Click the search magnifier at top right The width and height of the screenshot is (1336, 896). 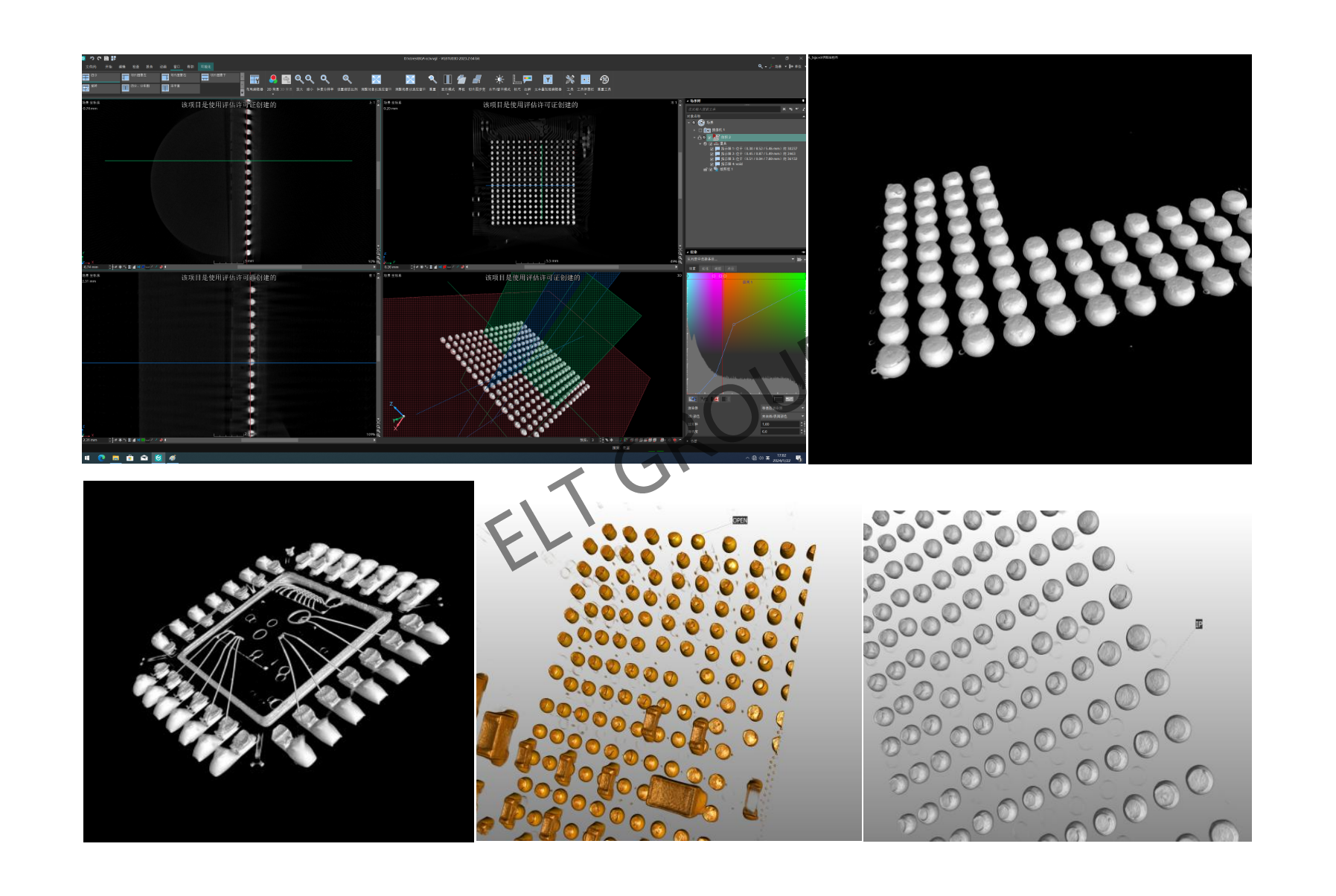pos(761,66)
